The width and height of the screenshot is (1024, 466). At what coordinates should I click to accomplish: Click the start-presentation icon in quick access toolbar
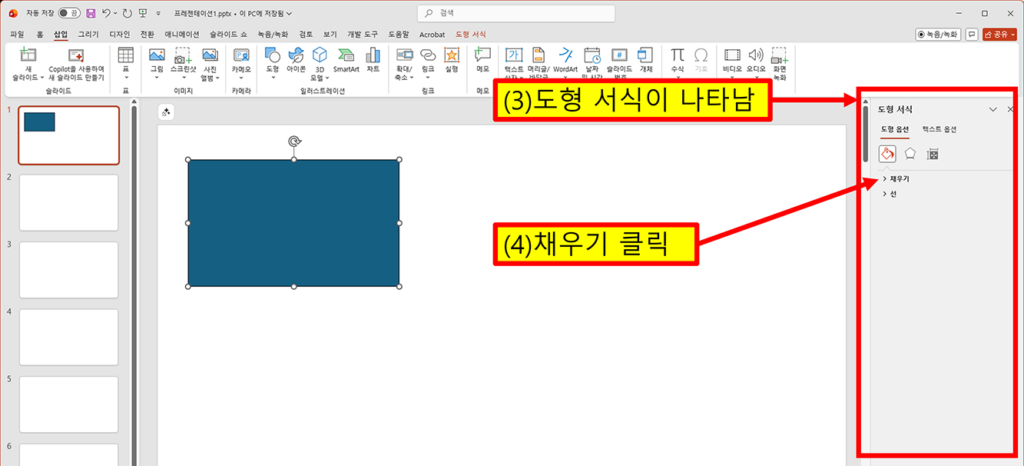[143, 13]
